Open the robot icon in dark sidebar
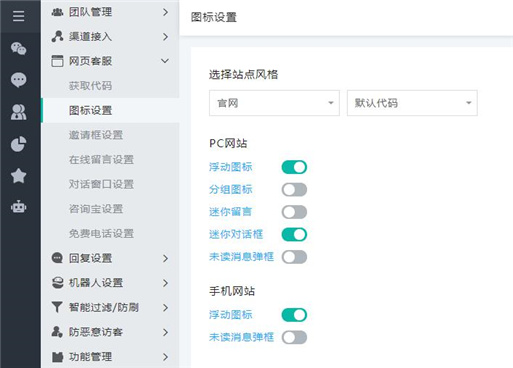 click(x=19, y=207)
